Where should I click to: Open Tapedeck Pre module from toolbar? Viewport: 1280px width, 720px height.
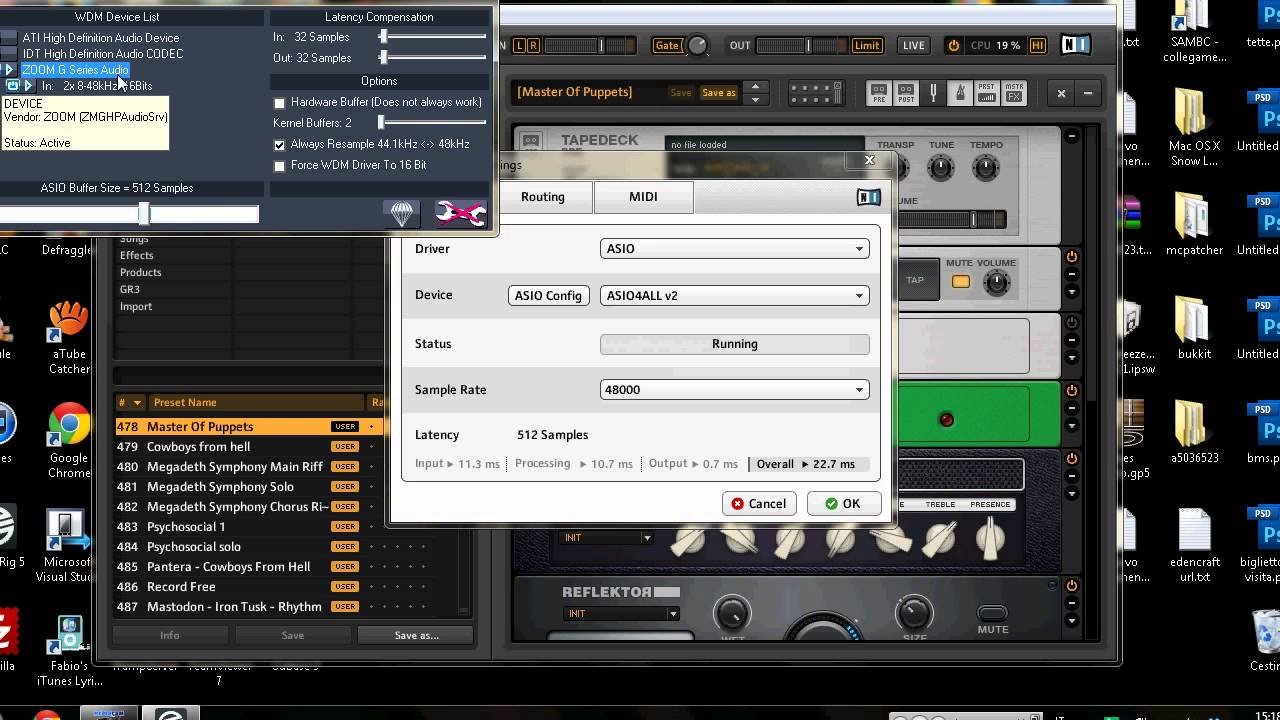(x=879, y=93)
